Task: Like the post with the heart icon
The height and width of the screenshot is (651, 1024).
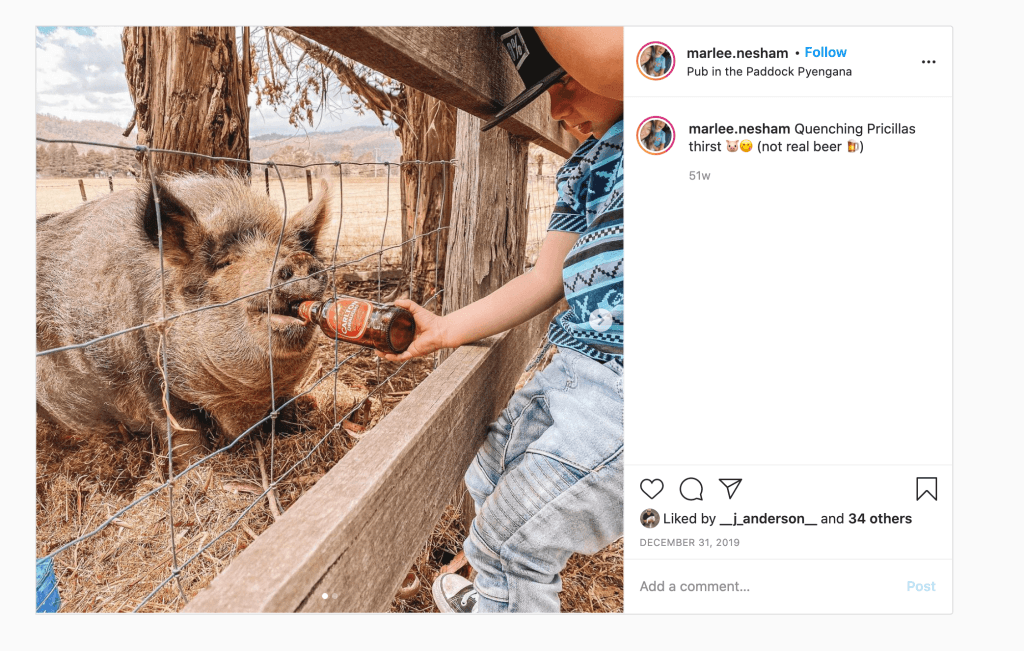Action: click(652, 489)
